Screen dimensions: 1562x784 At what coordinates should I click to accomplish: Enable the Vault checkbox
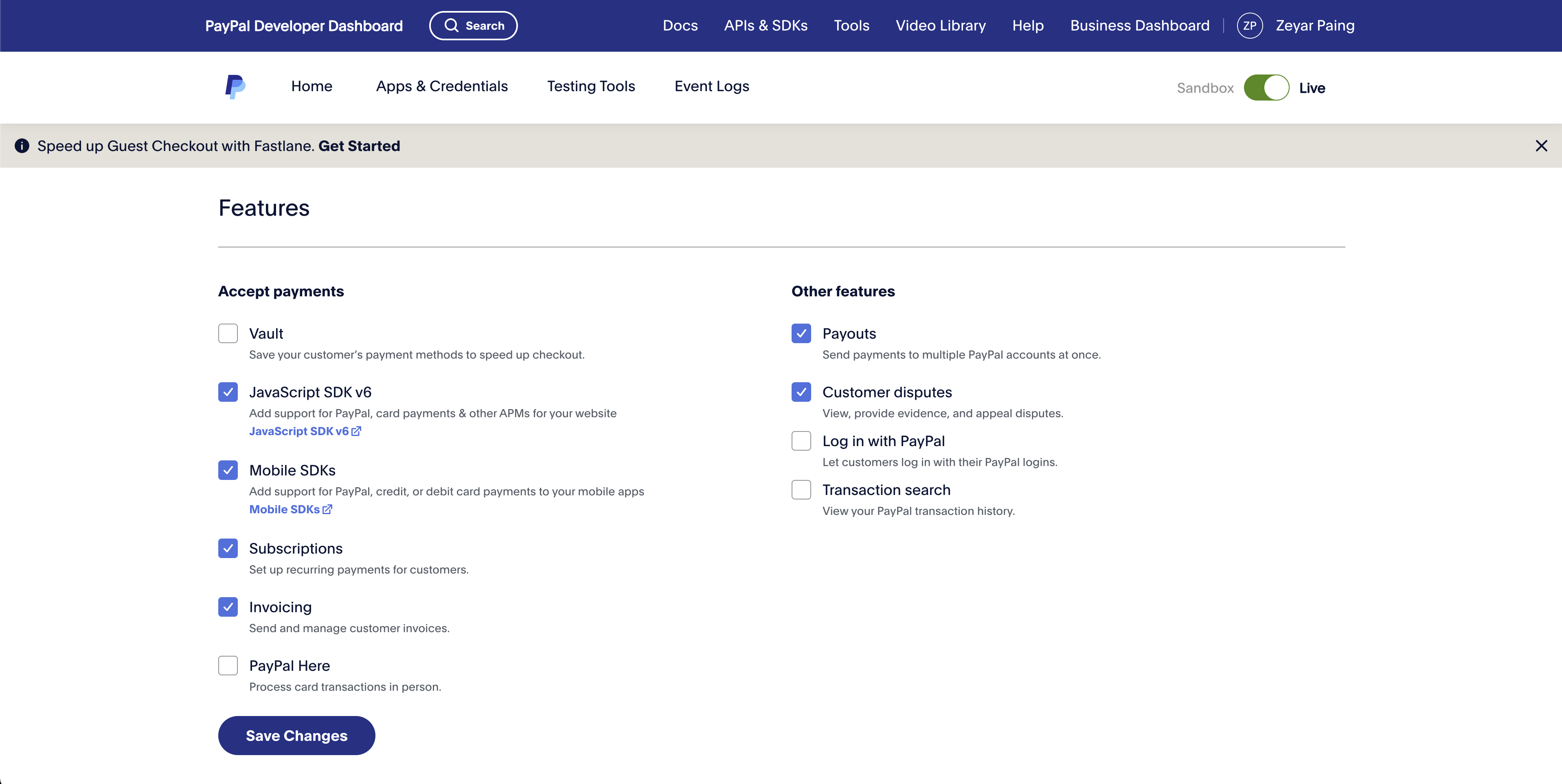[x=228, y=333]
